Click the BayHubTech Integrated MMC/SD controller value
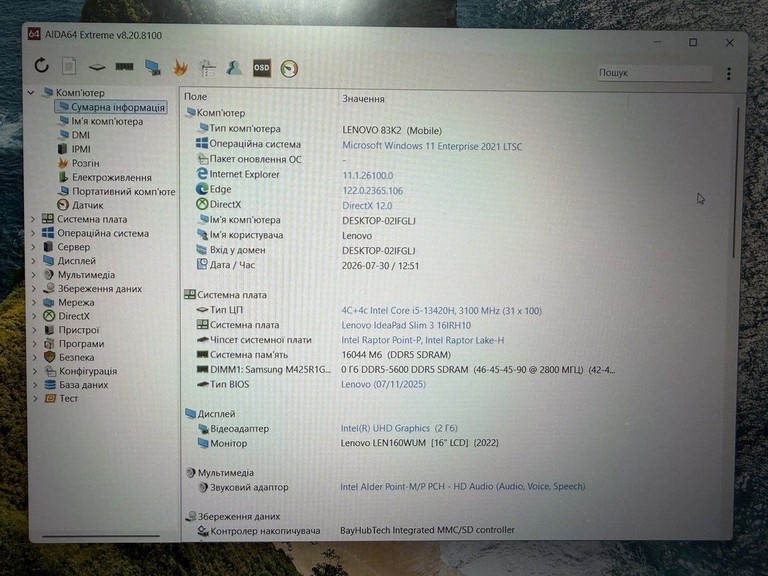Screen dimensions: 768x576 (x=427, y=530)
